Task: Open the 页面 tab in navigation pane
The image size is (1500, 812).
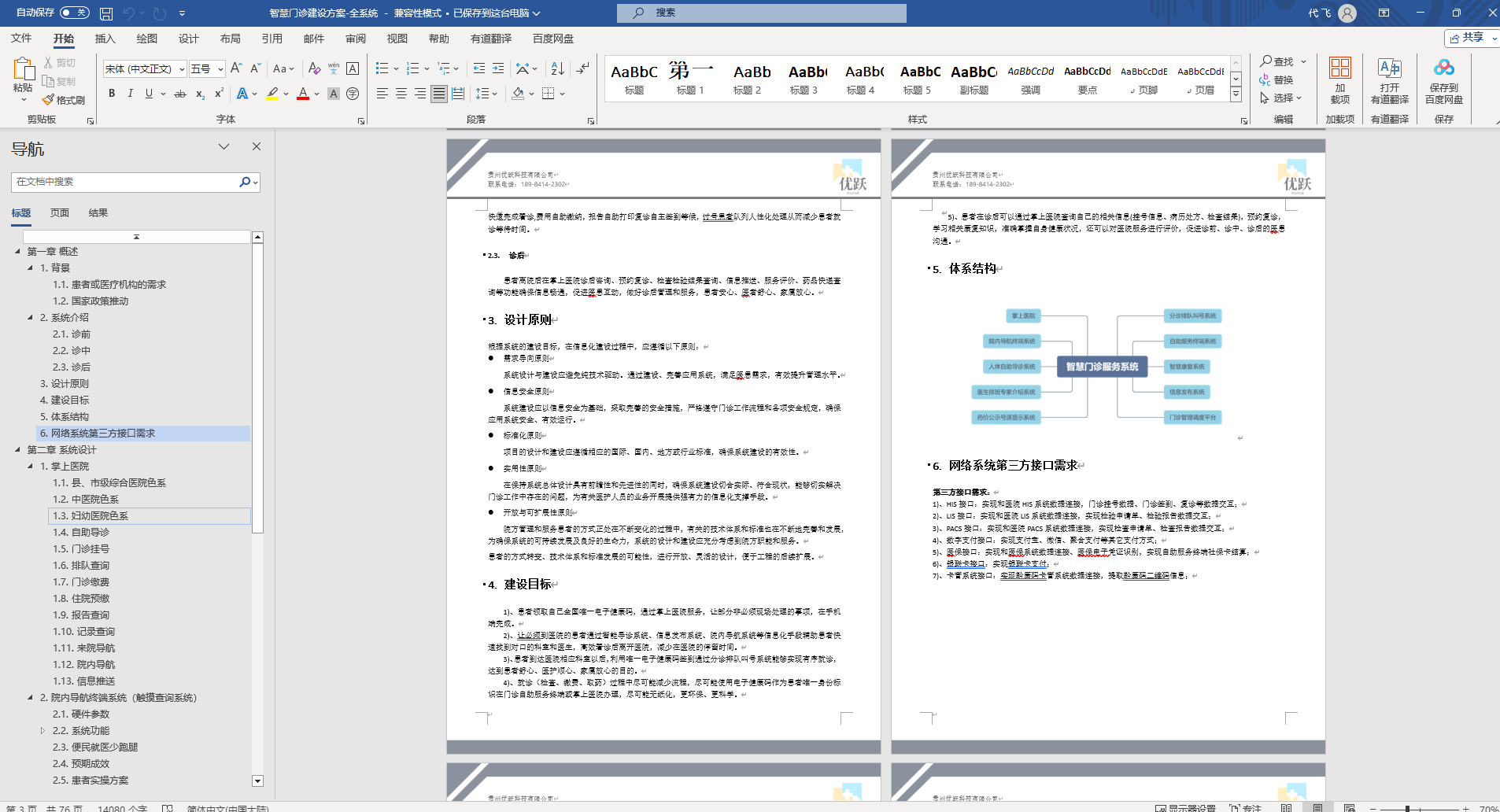Action: pos(60,213)
